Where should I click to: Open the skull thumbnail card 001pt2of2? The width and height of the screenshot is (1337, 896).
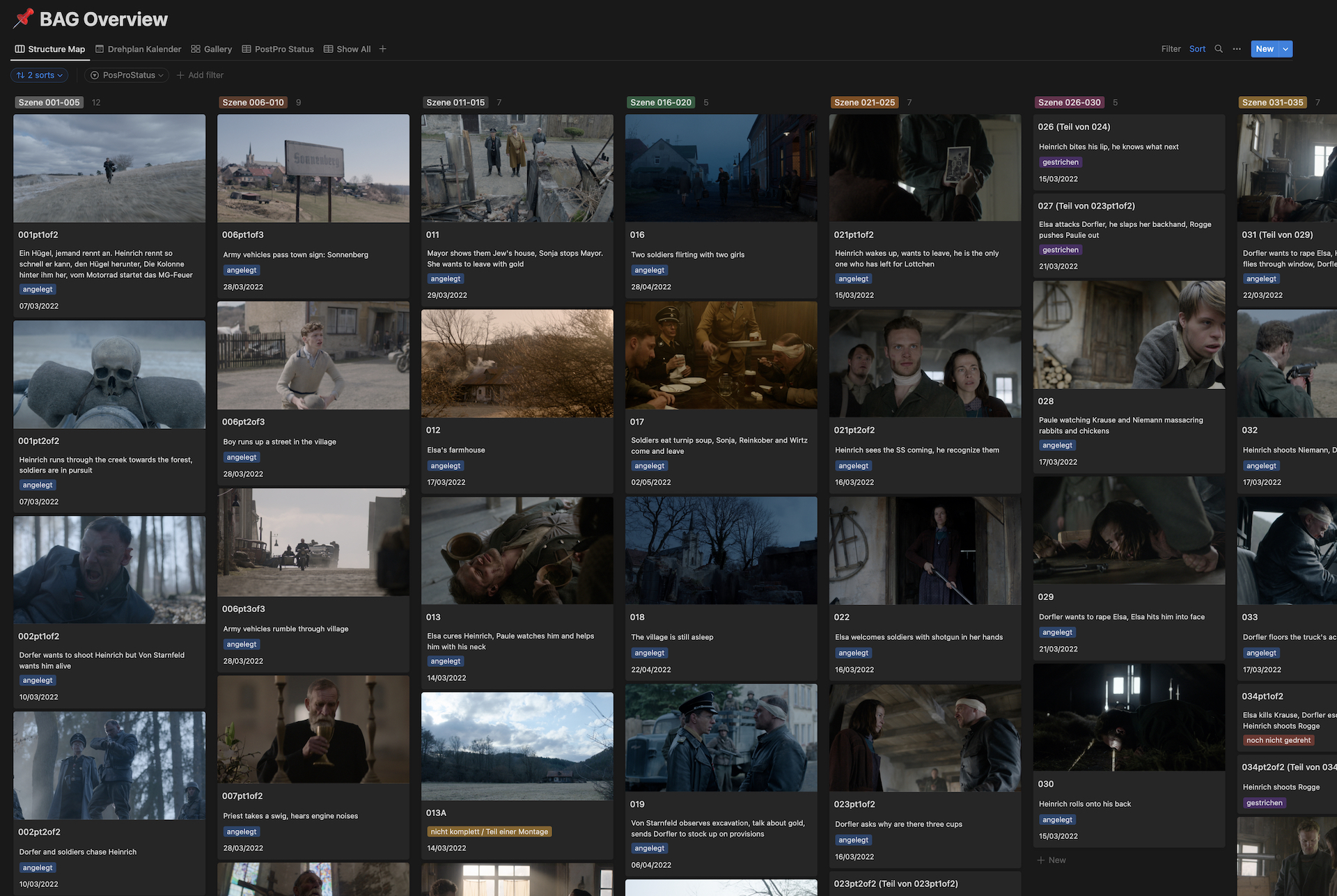[x=109, y=375]
